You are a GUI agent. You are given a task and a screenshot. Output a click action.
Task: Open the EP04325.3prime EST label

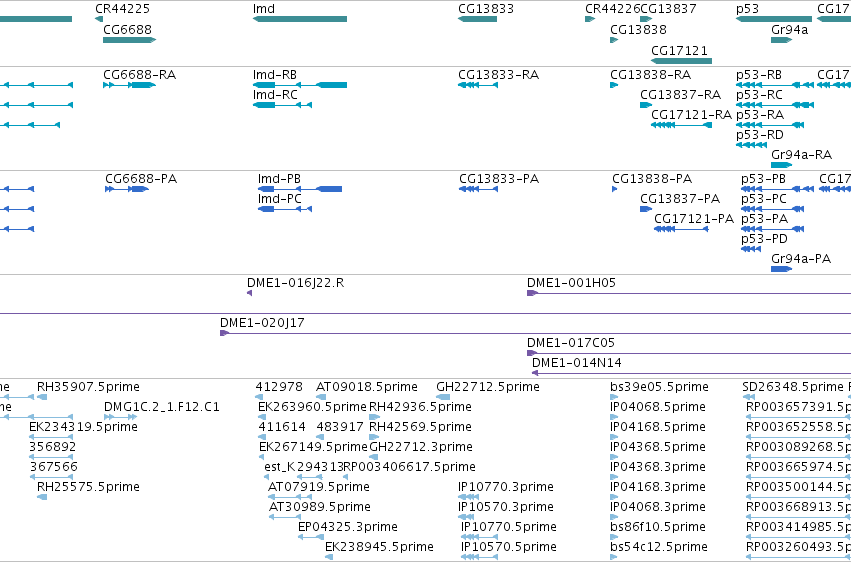[347, 527]
